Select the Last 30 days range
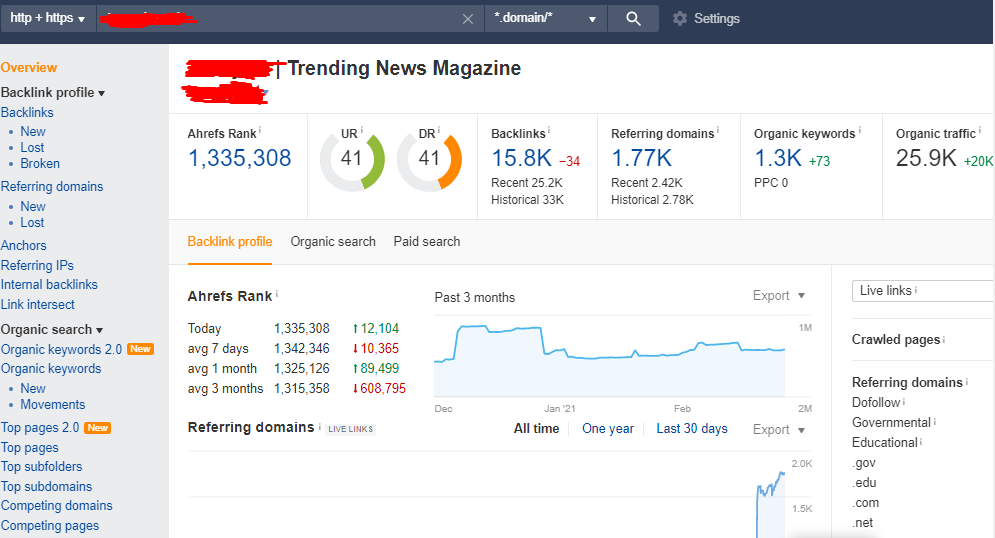Viewport: 995px width, 538px height. 692,428
